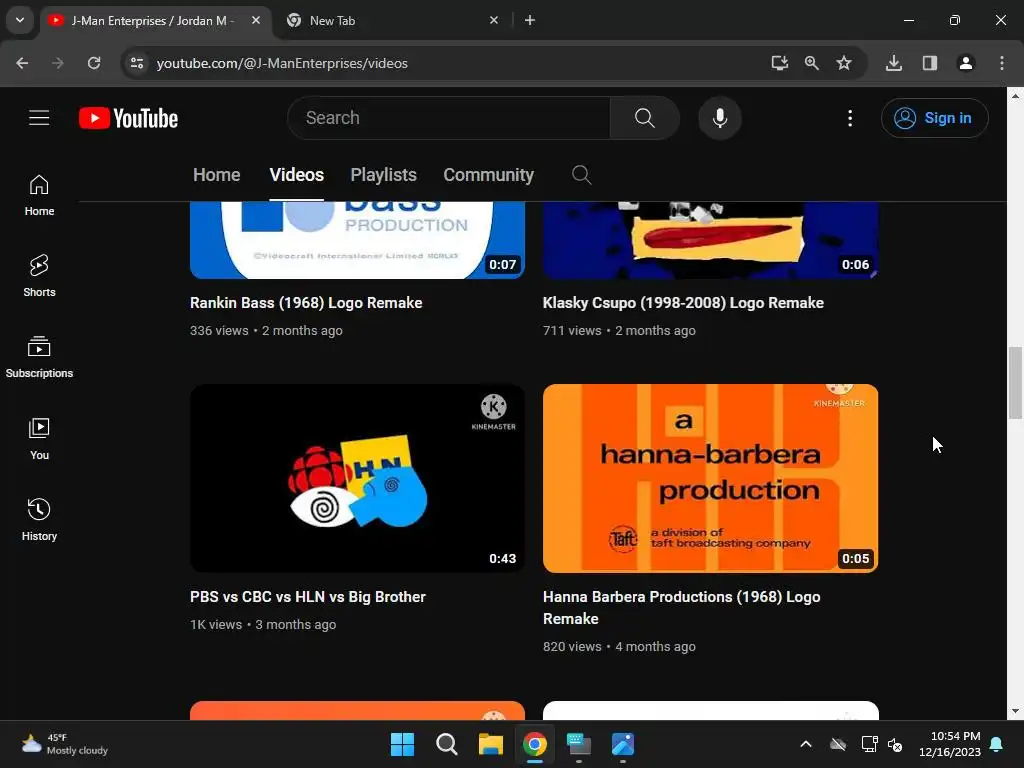This screenshot has height=768, width=1024.
Task: Play the hanna-barbera production thumbnail
Action: coord(711,478)
